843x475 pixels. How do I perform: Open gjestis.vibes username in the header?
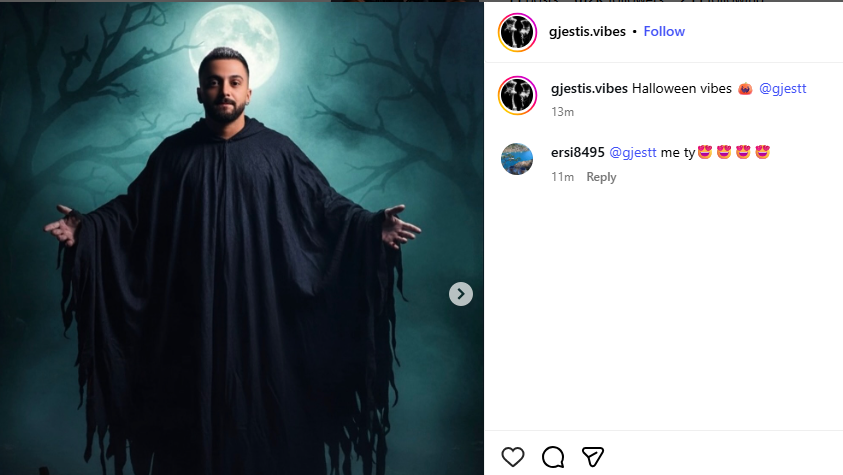click(x=587, y=32)
